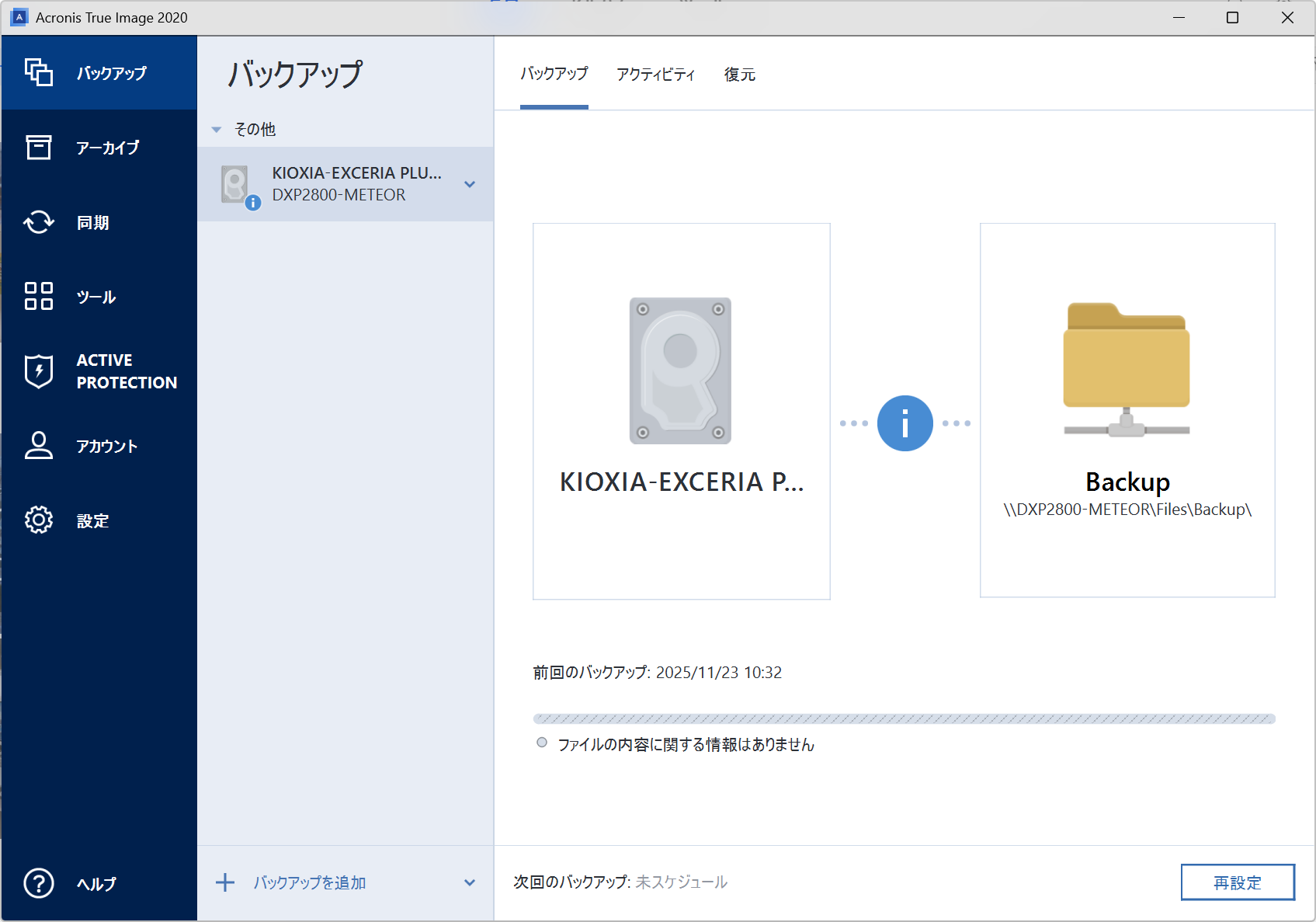The width and height of the screenshot is (1316, 922).
Task: Open Active Protection shield icon
Action: point(39,371)
